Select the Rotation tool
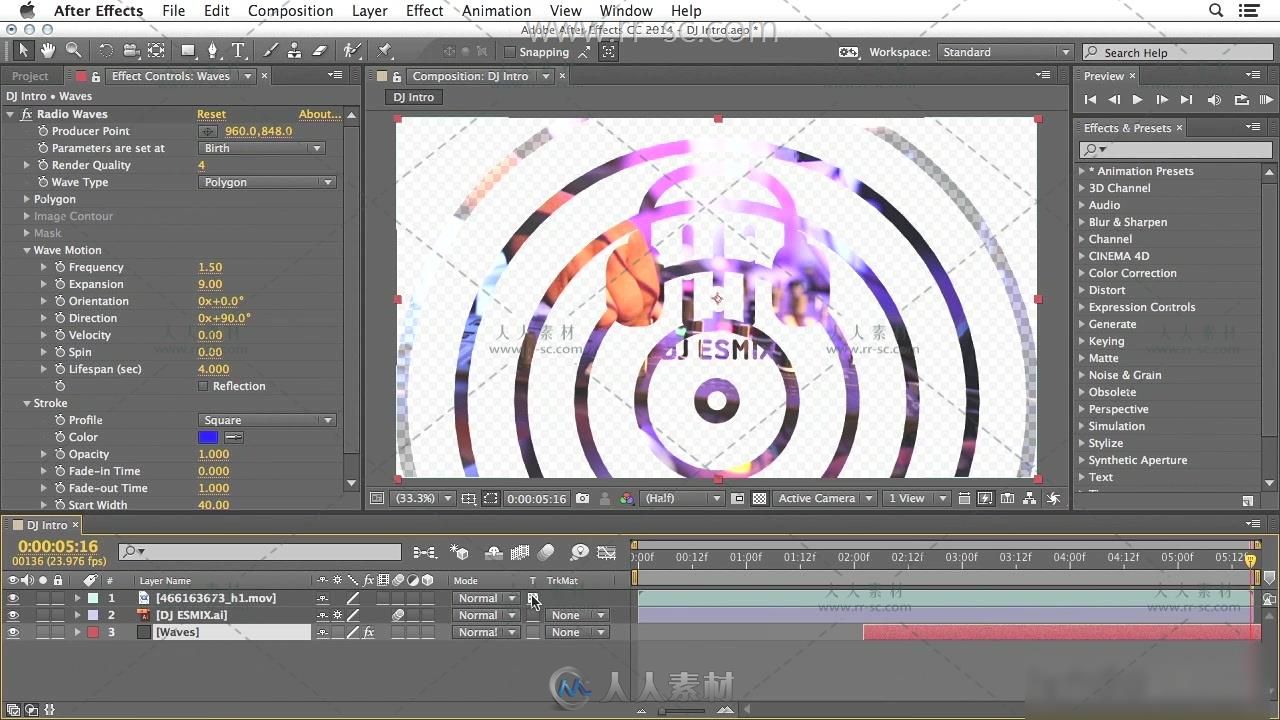Image resolution: width=1280 pixels, height=720 pixels. click(x=105, y=51)
